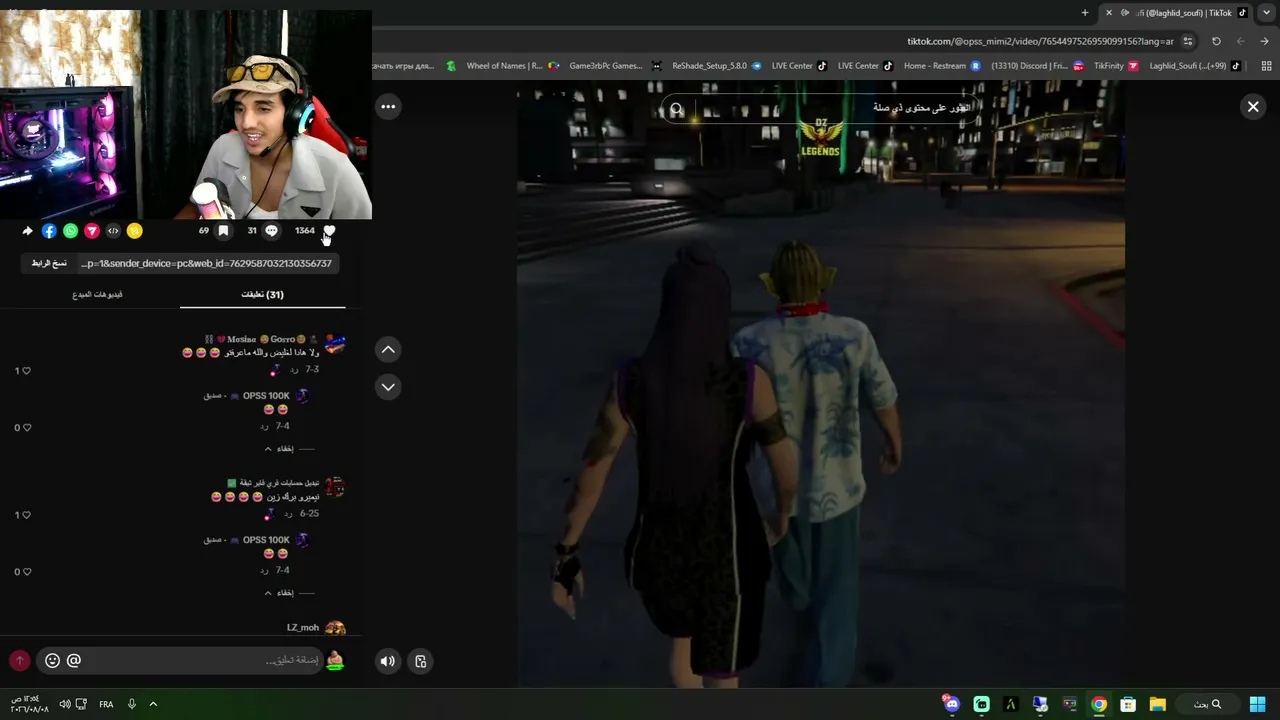Click the red paper-plane send icon

pos(92,231)
